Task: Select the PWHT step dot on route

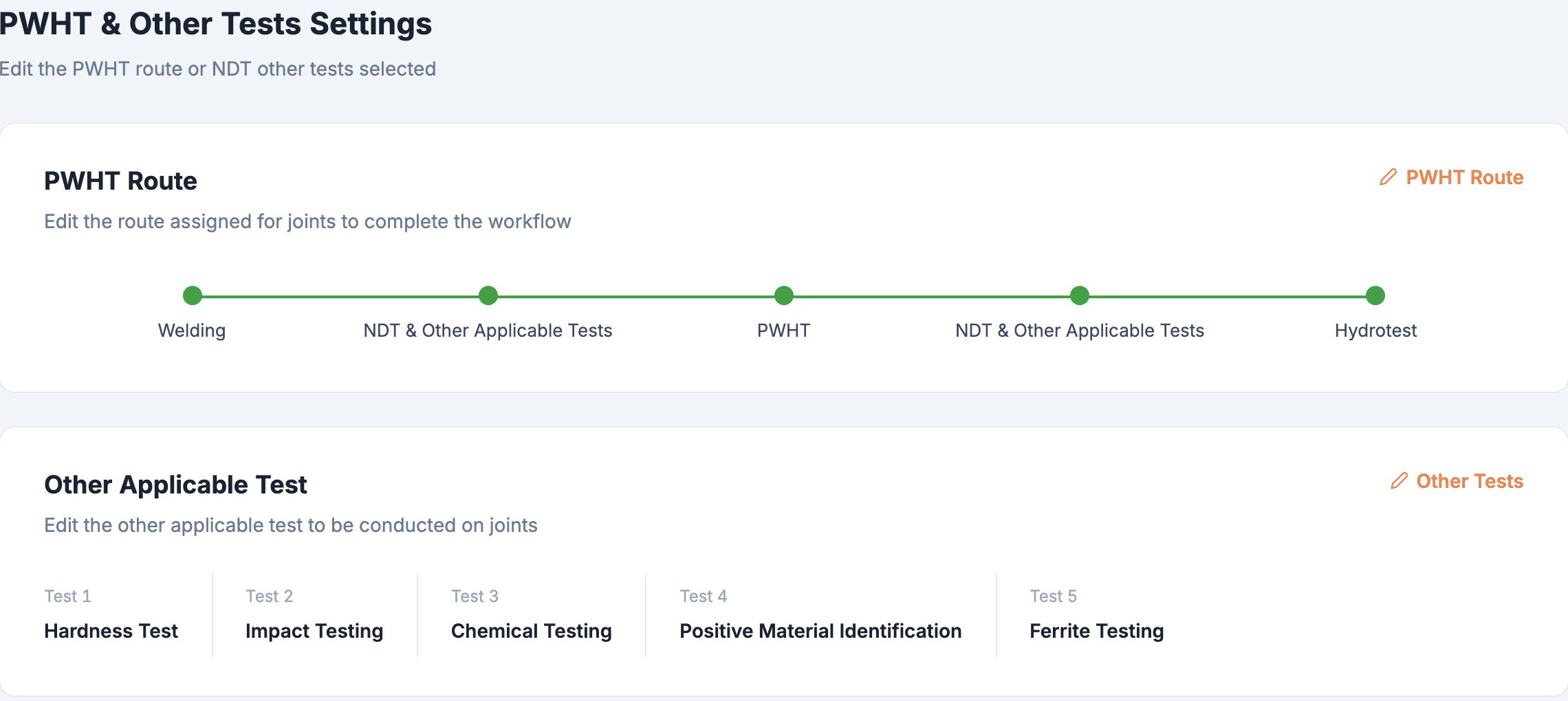Action: pyautogui.click(x=784, y=296)
